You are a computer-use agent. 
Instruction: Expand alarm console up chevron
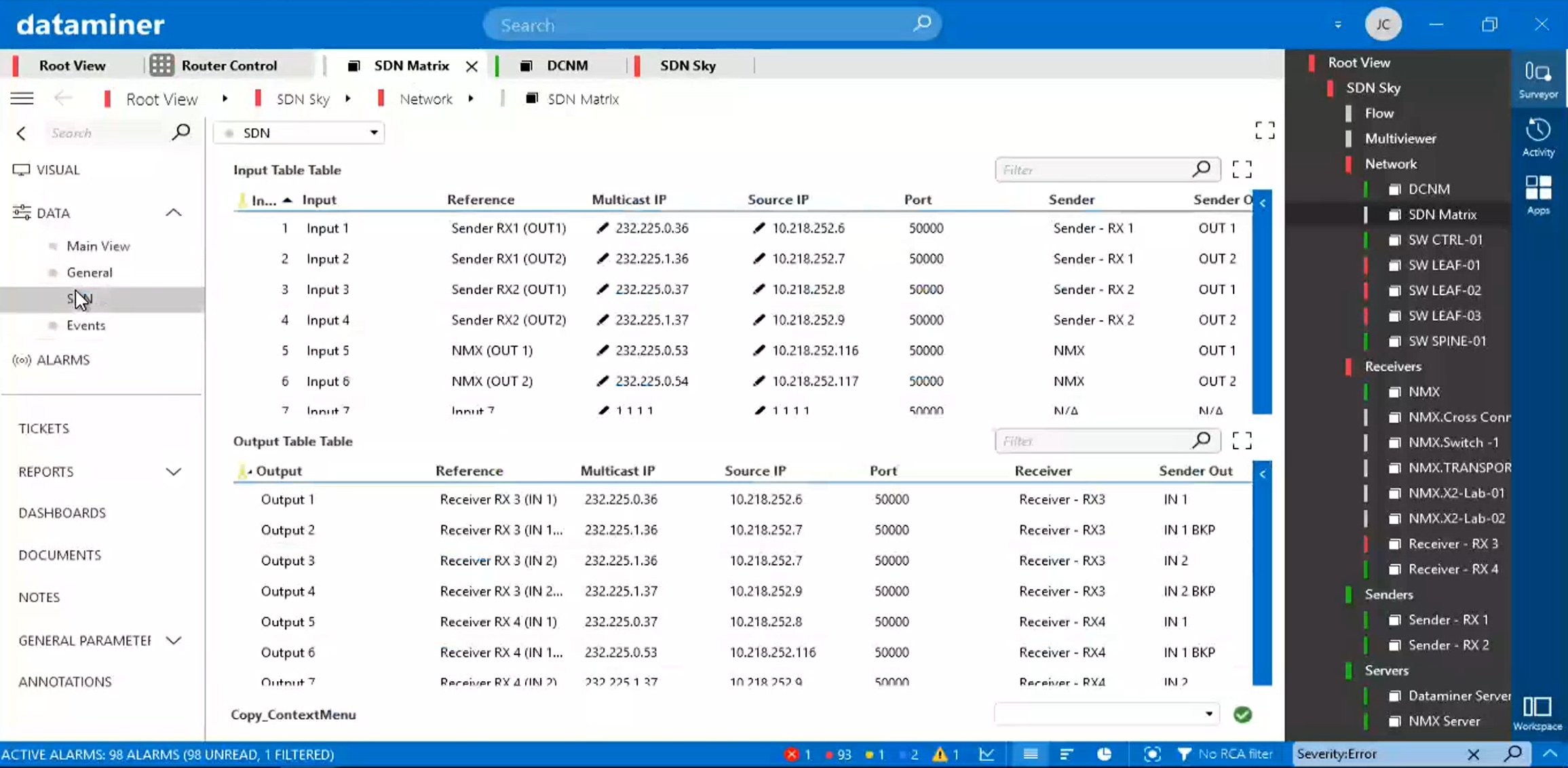(x=1550, y=754)
